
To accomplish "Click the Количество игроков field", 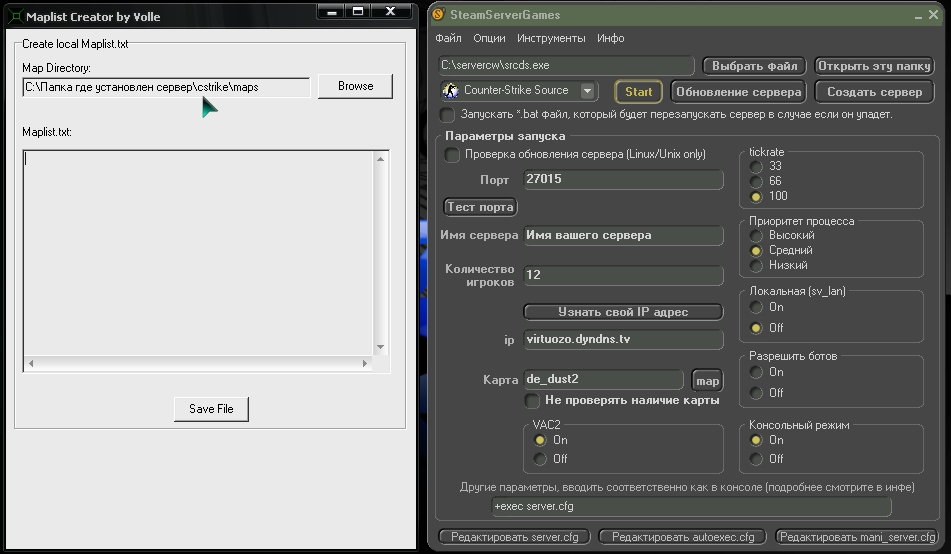I will click(x=623, y=275).
